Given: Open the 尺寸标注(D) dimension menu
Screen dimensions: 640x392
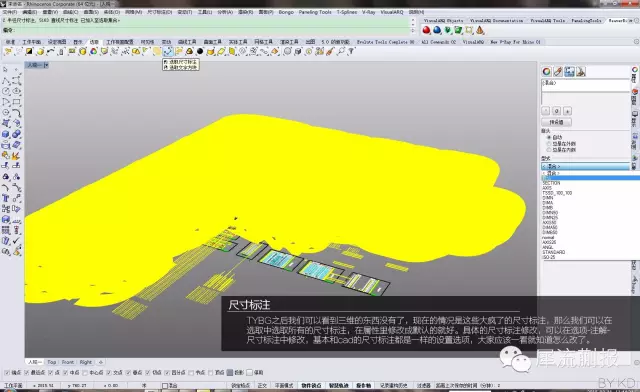Looking at the screenshot, I should click(159, 12).
